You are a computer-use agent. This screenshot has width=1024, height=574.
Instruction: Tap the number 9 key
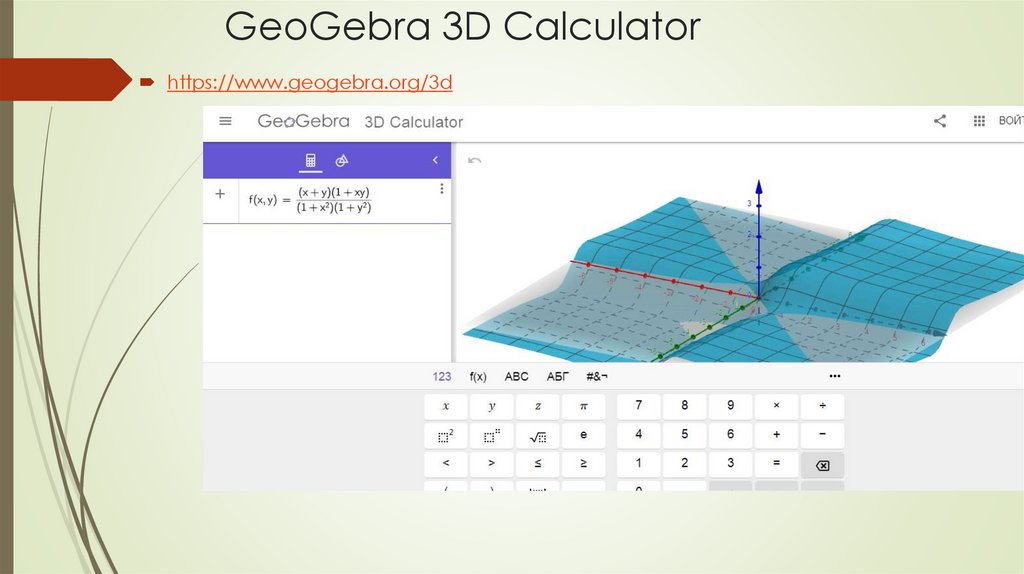coord(730,406)
